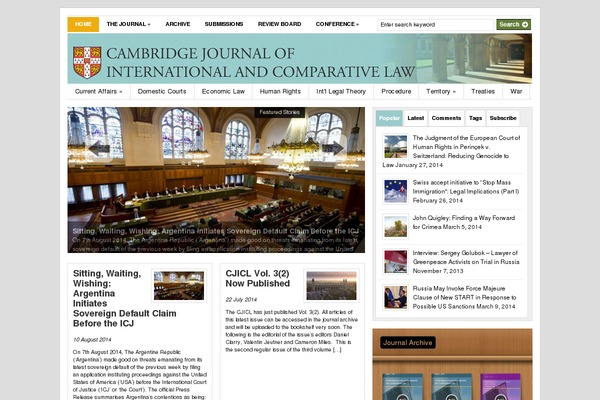
Task: Switch to the Comments tab
Action: [446, 118]
